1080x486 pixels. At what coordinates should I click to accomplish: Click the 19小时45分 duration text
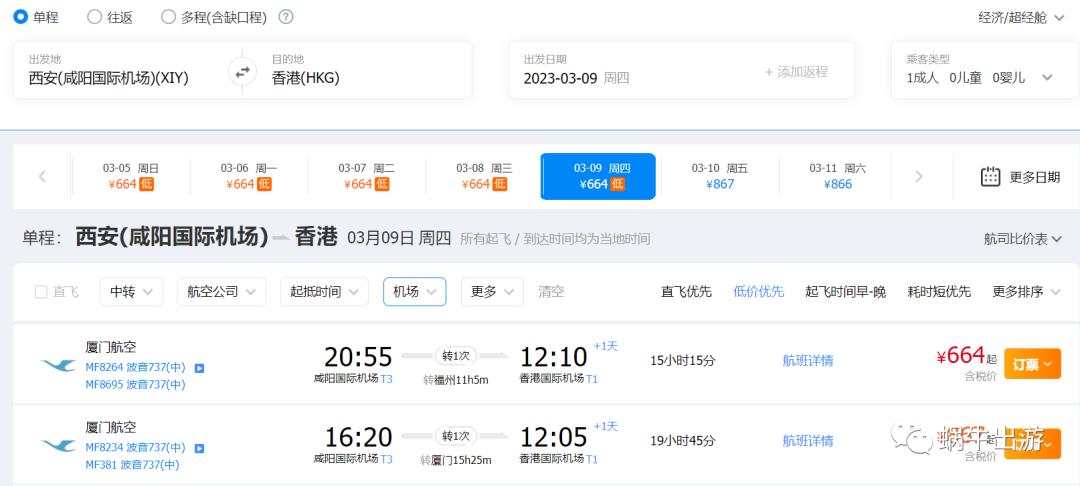[683, 441]
